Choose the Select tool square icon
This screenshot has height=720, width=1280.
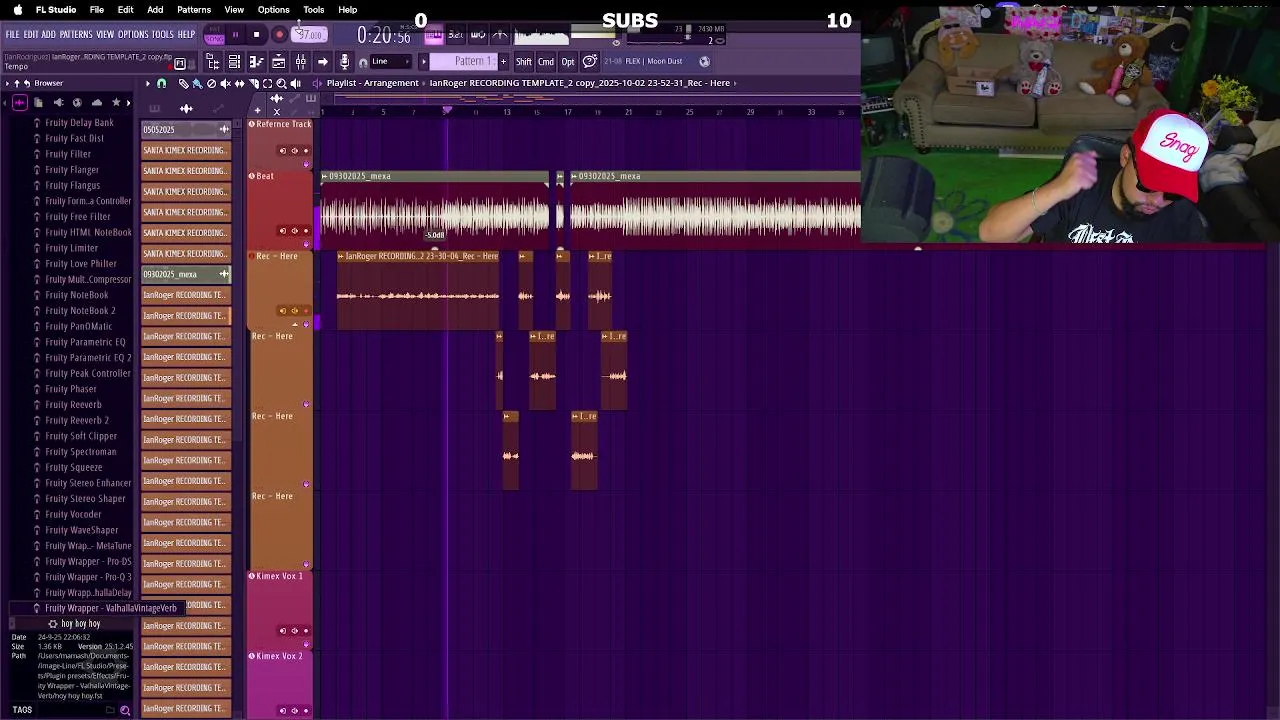click(x=267, y=84)
